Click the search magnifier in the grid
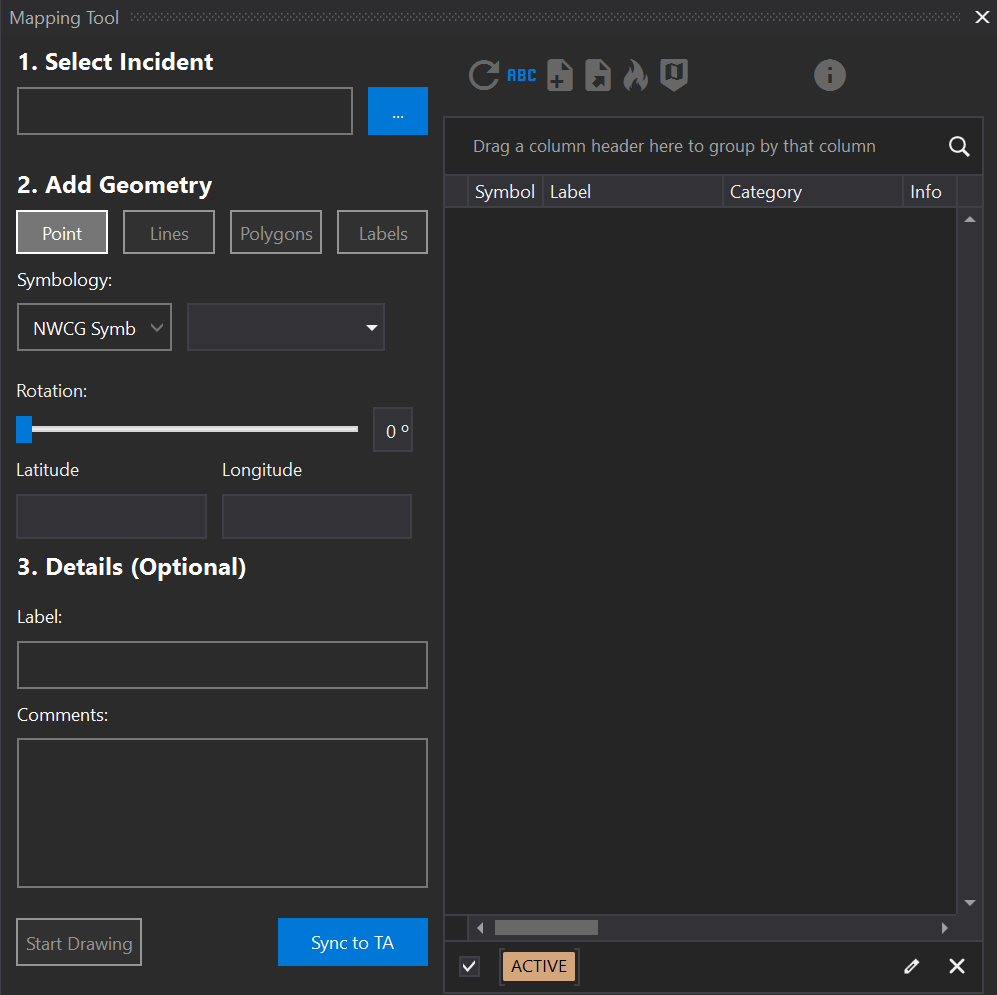This screenshot has height=995, width=997. (958, 147)
